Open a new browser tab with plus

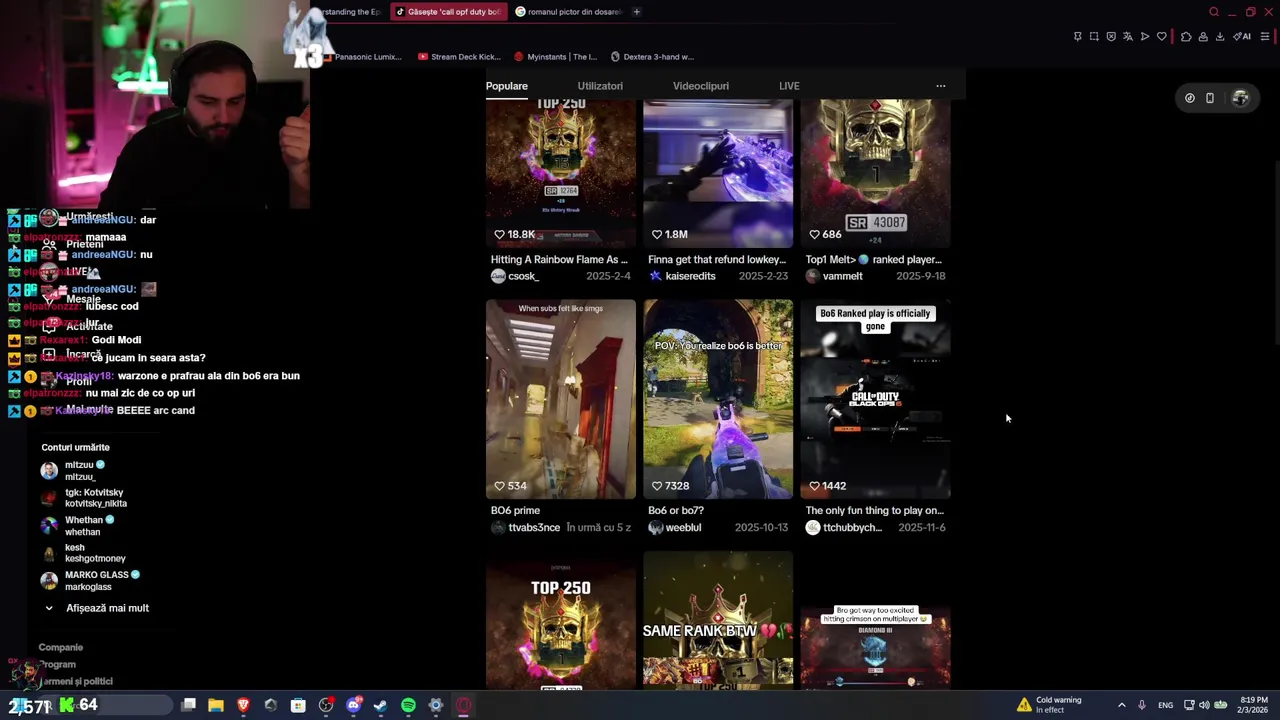pos(636,12)
